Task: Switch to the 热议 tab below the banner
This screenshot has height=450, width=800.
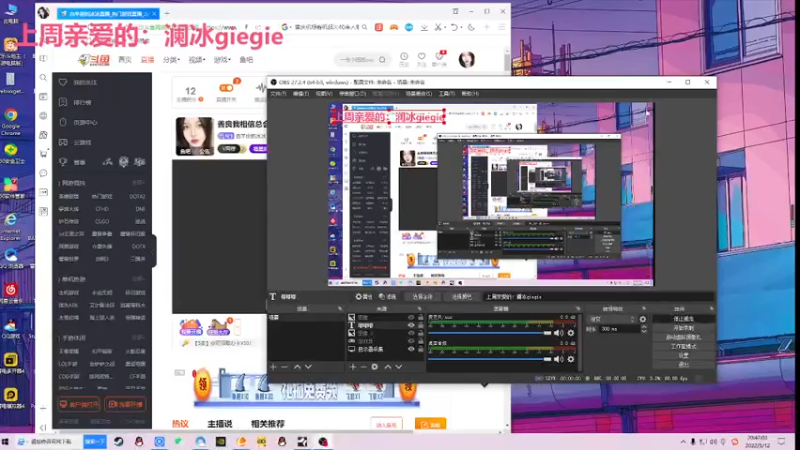Action: [180, 423]
